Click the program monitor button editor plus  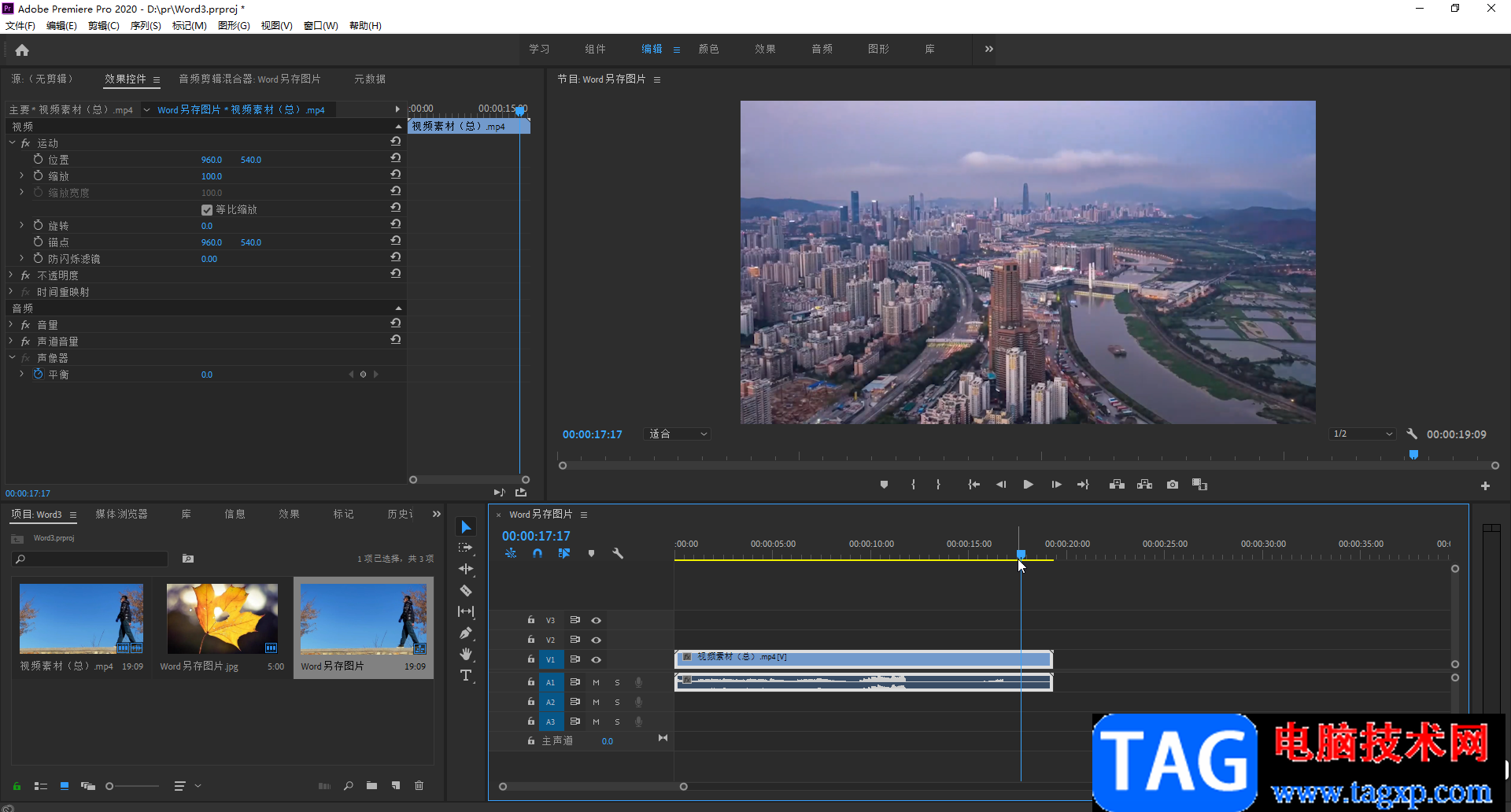(1485, 486)
